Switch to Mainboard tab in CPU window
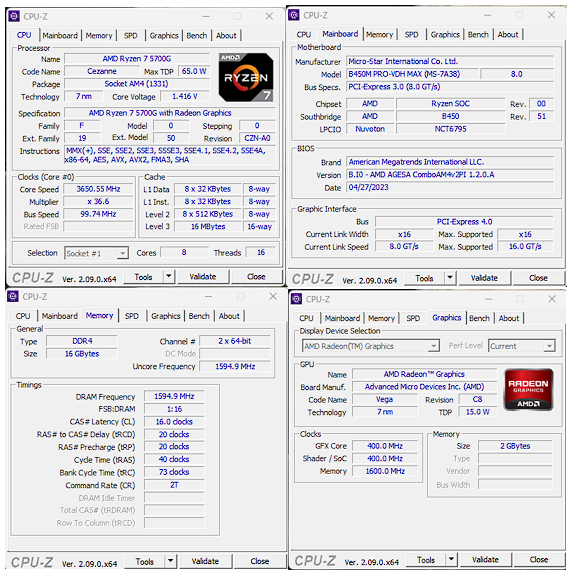 (60, 36)
